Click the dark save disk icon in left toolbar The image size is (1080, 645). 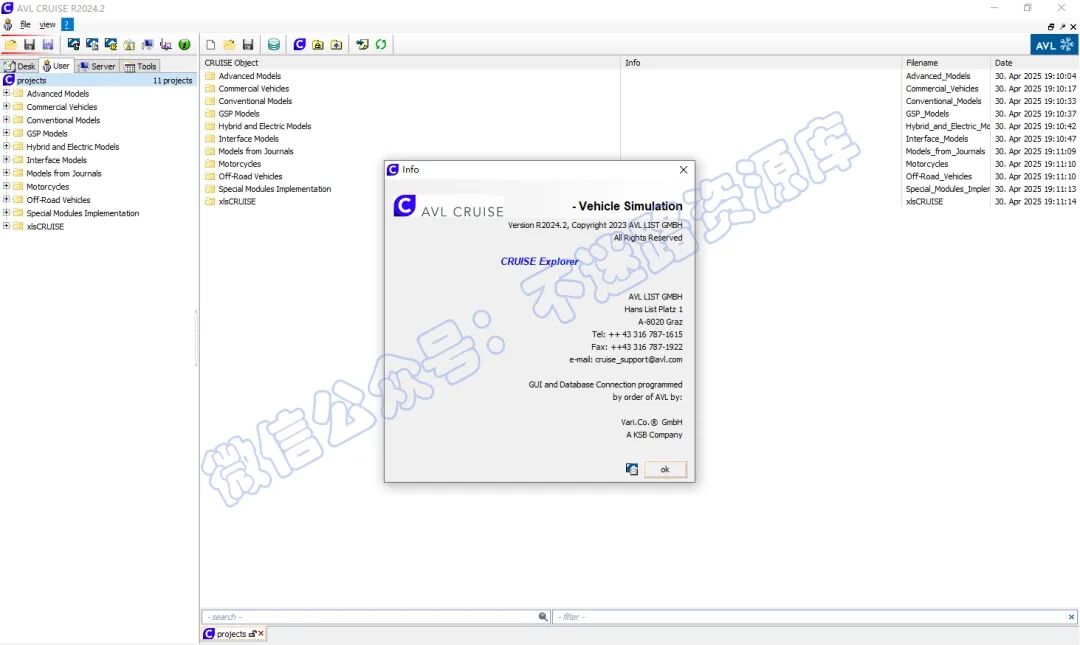point(29,44)
